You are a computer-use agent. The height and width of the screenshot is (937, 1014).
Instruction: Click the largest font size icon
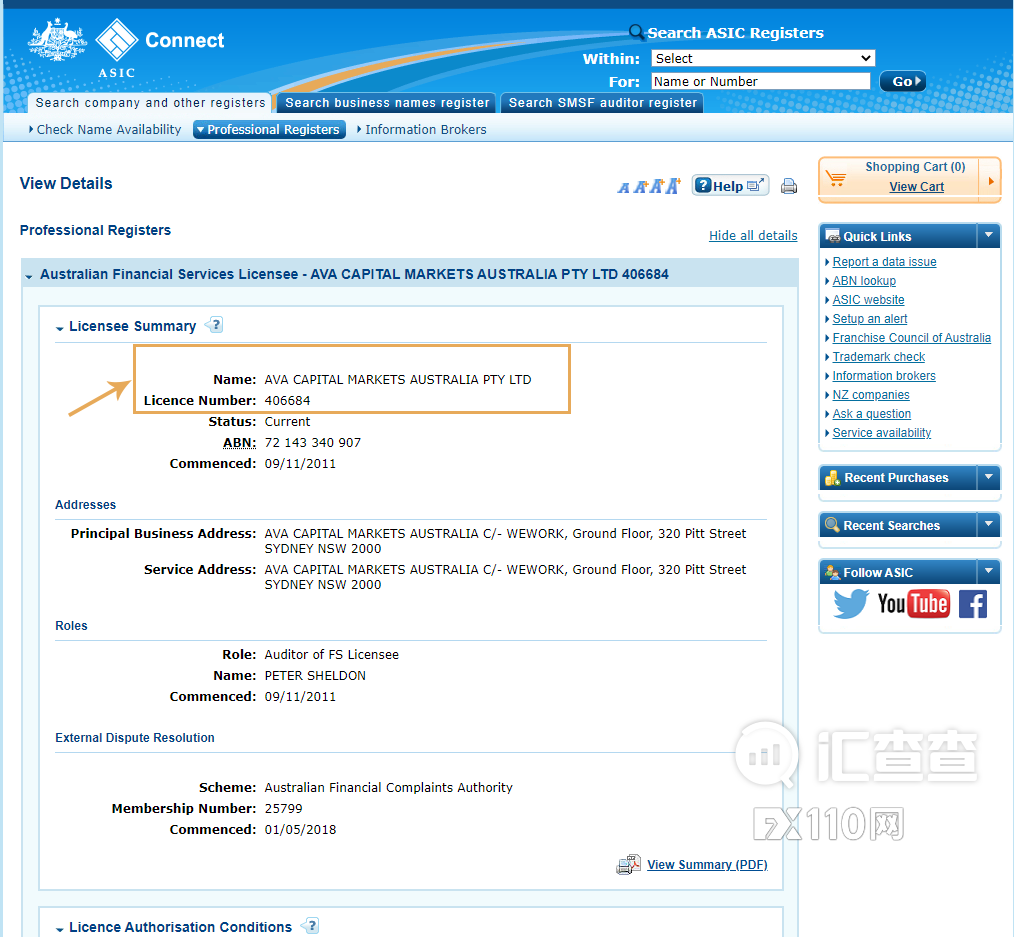pyautogui.click(x=673, y=186)
